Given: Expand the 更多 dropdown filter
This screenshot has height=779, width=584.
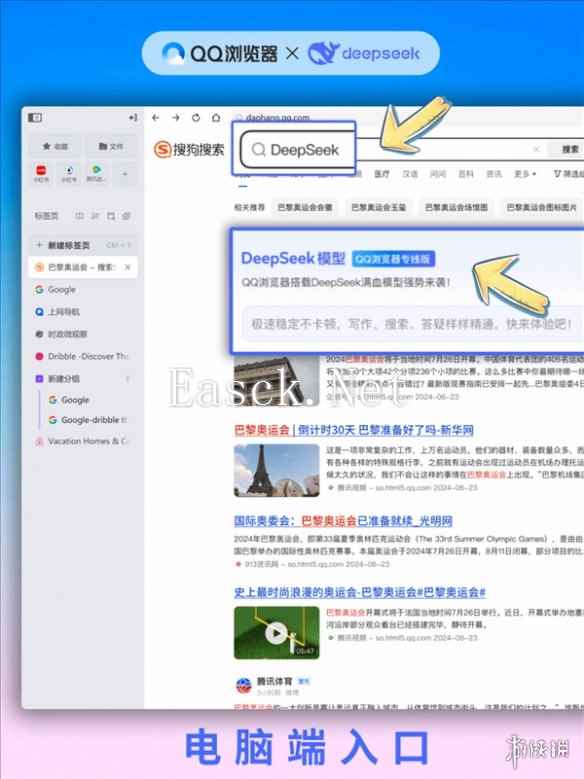Looking at the screenshot, I should point(525,174).
